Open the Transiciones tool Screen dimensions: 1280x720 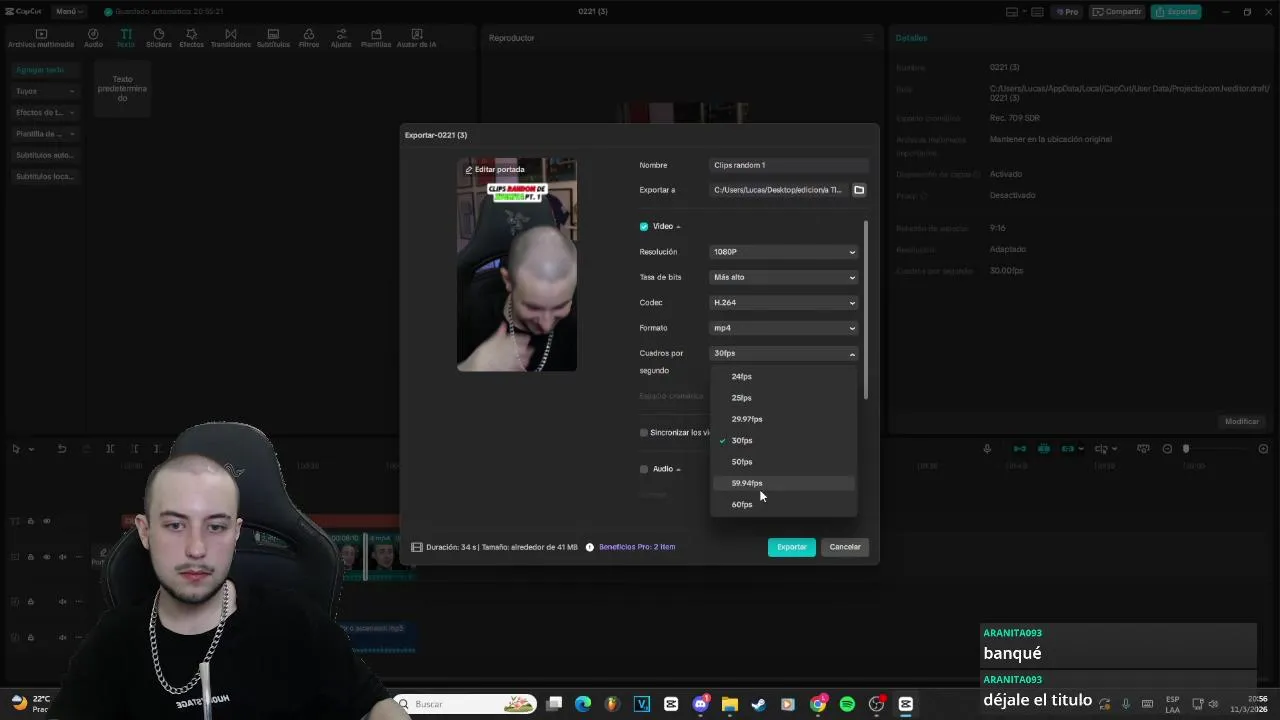[231, 38]
